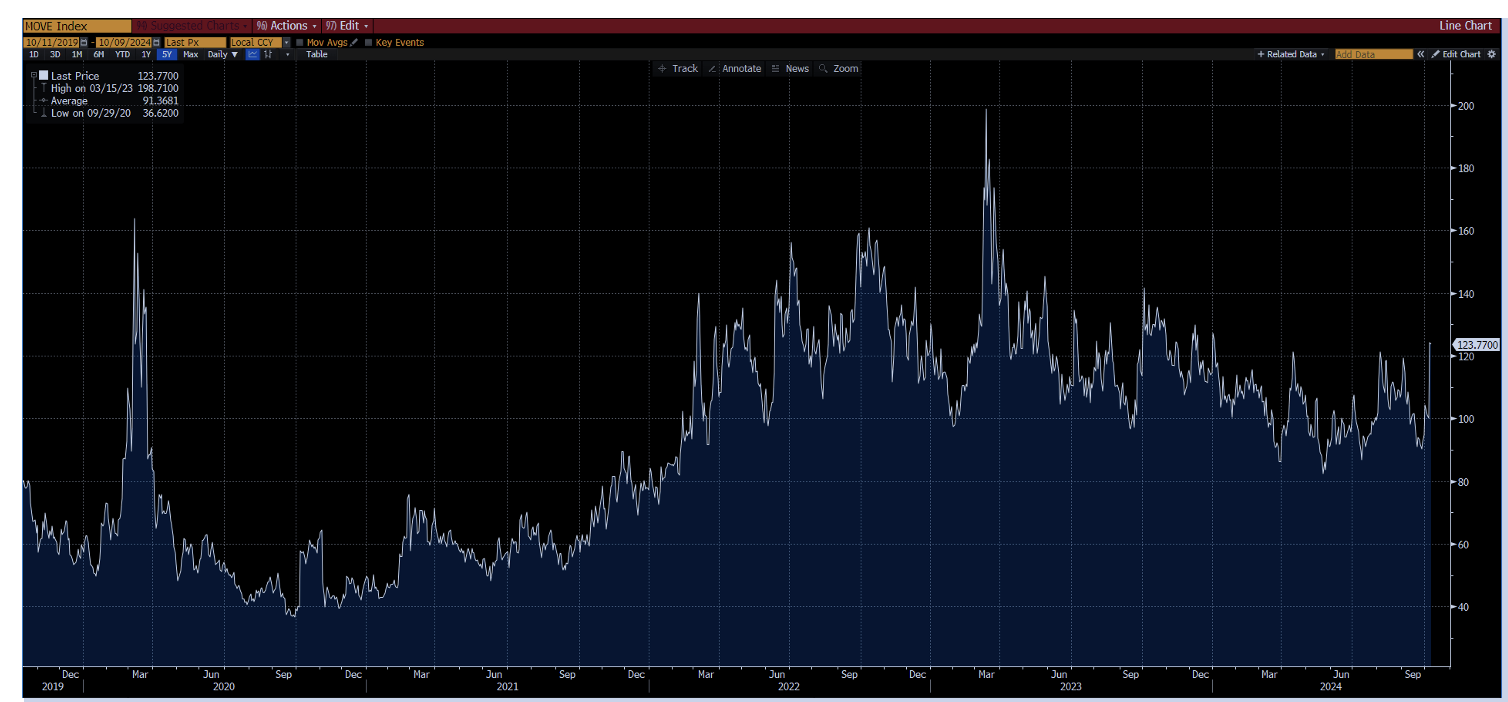Open the Related Data dropdown
The height and width of the screenshot is (702, 1508).
point(1291,54)
